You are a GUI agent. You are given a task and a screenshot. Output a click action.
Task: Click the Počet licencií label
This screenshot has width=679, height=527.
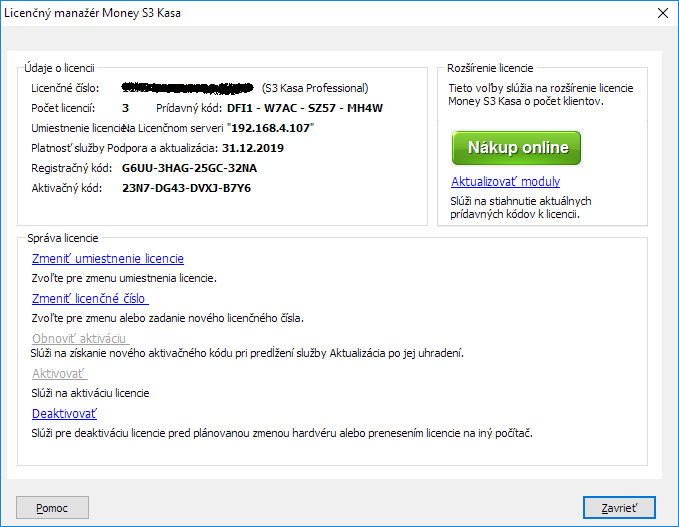point(63,108)
